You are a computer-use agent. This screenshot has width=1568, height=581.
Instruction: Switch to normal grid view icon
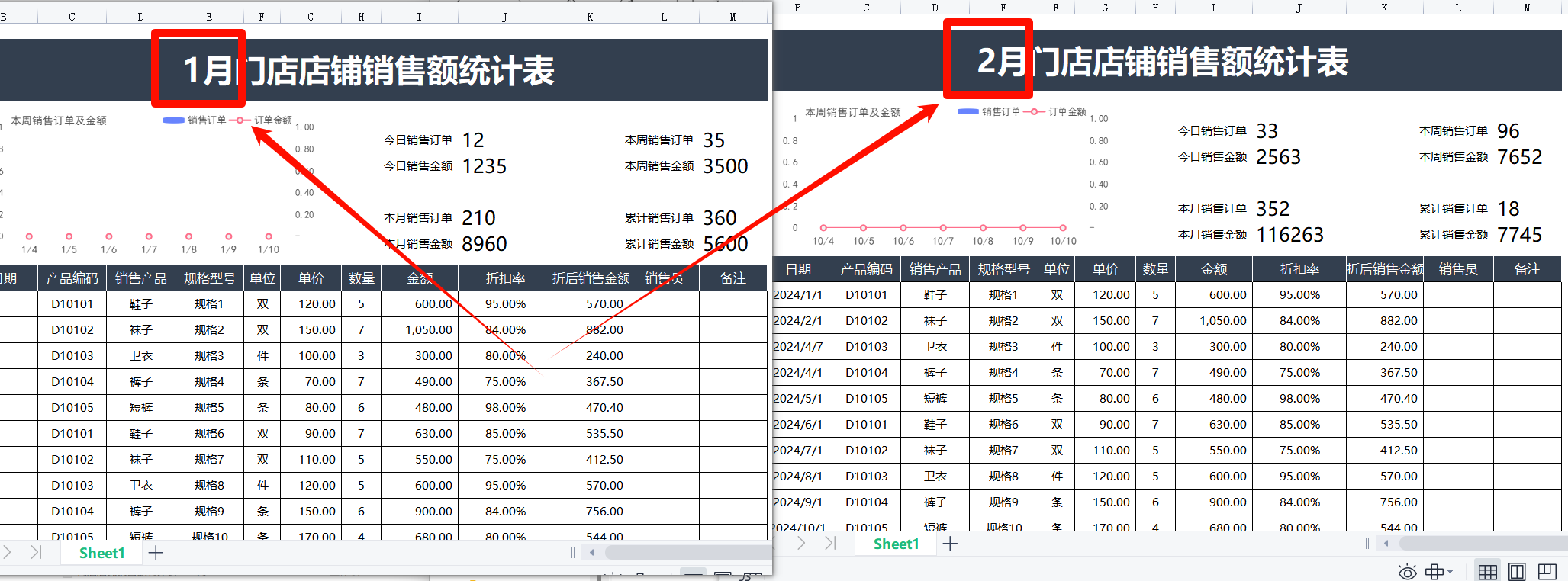pos(1487,572)
